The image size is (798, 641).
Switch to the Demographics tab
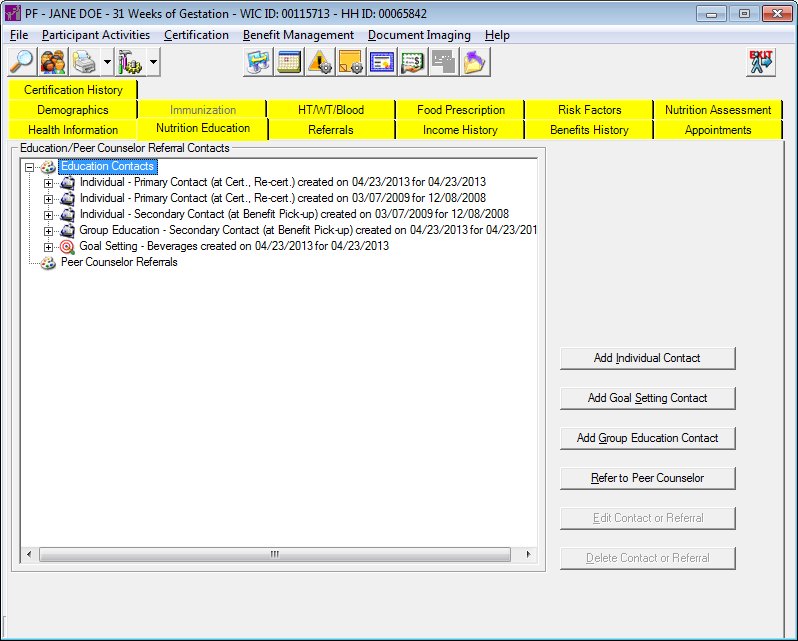click(x=73, y=110)
